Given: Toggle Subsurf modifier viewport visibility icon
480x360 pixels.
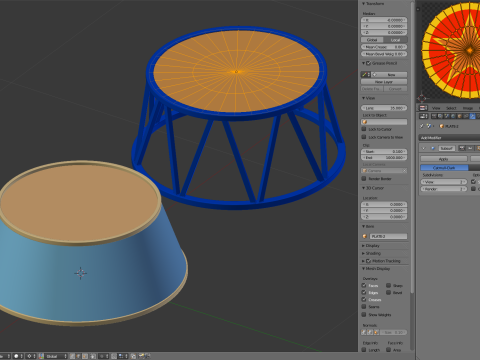Looking at the screenshot, I should click(470, 148).
